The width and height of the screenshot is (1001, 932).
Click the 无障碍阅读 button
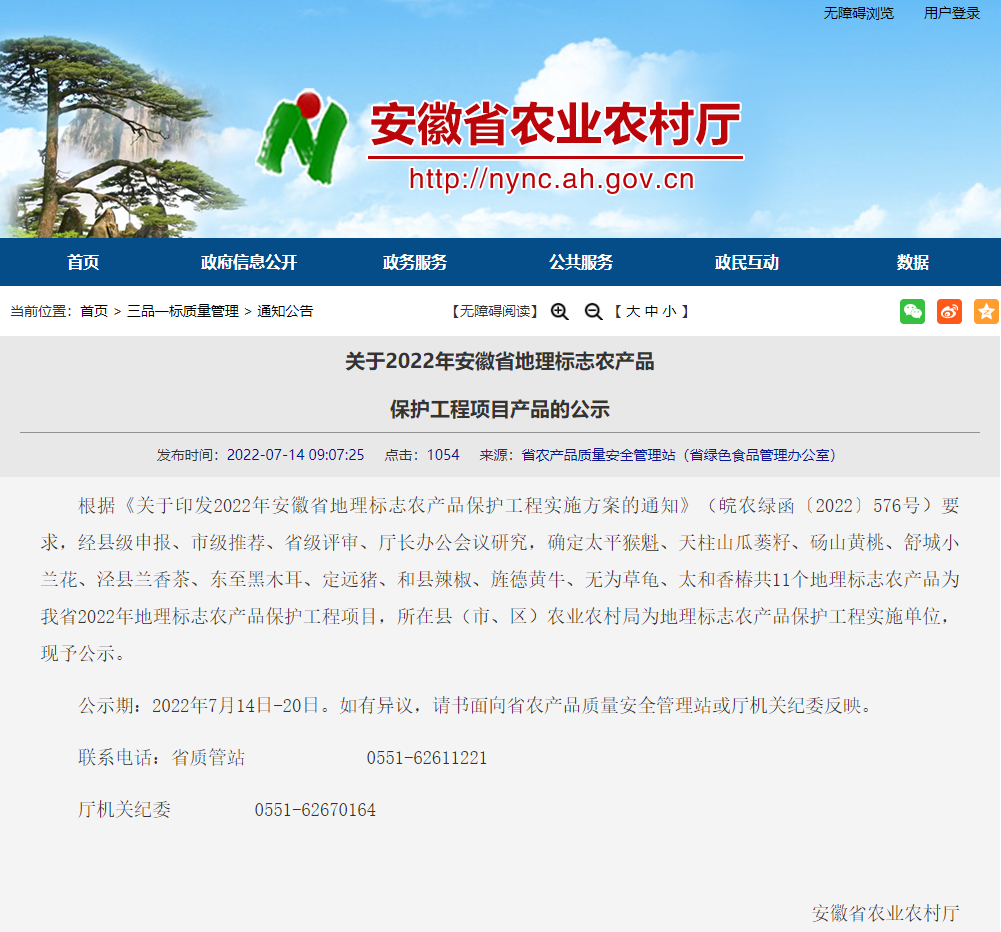[495, 312]
